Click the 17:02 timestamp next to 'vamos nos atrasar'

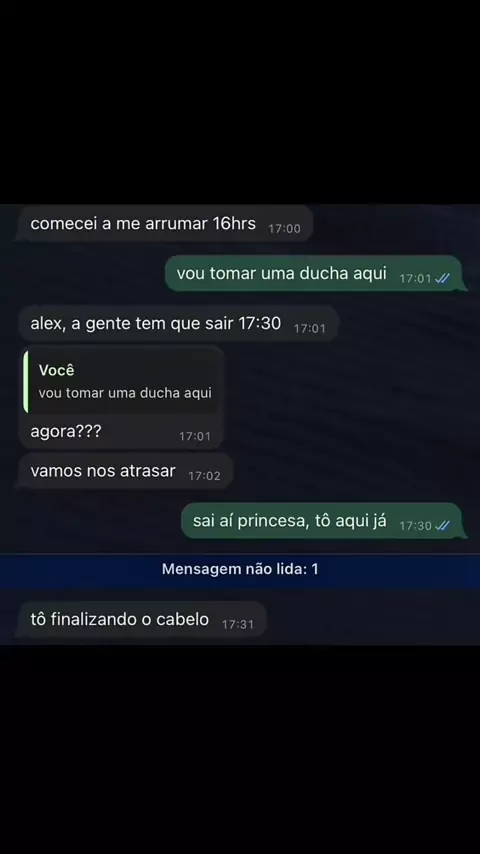pyautogui.click(x=204, y=476)
